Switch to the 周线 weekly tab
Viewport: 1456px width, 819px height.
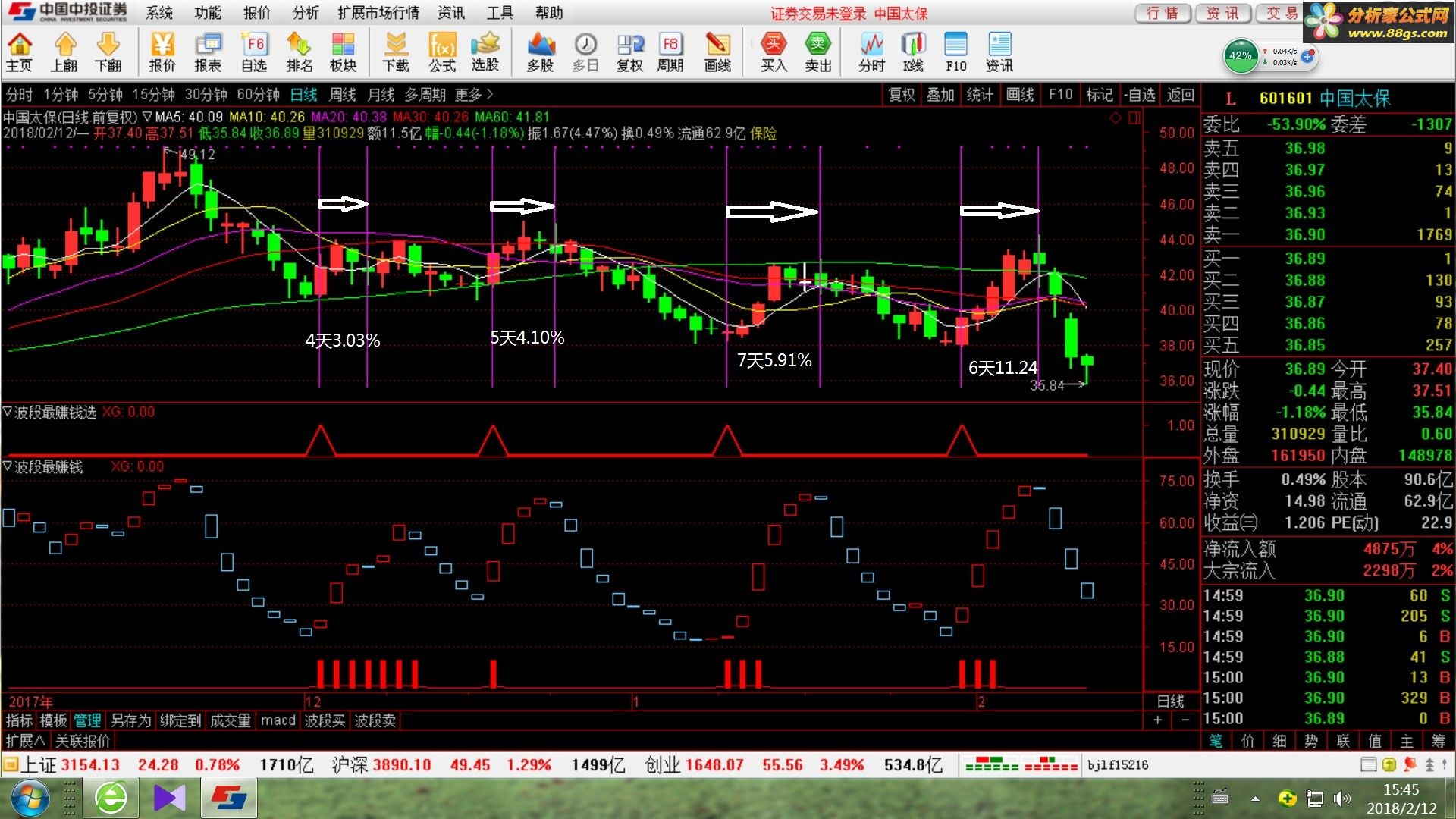(x=342, y=95)
